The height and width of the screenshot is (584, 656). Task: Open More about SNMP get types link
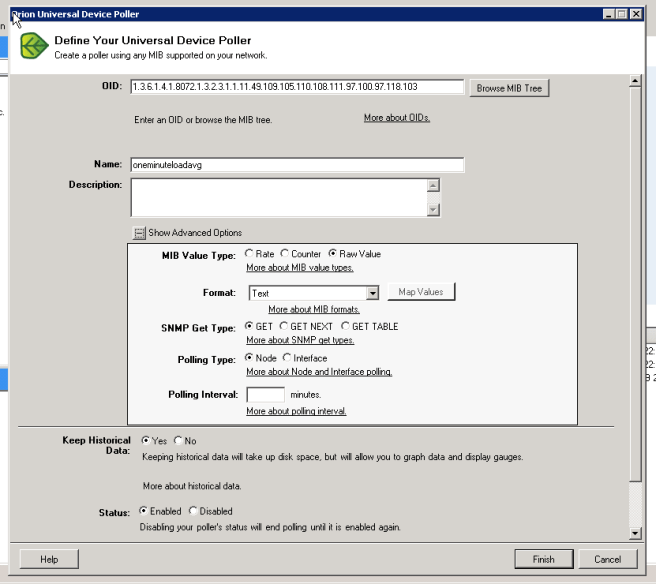tap(300, 340)
